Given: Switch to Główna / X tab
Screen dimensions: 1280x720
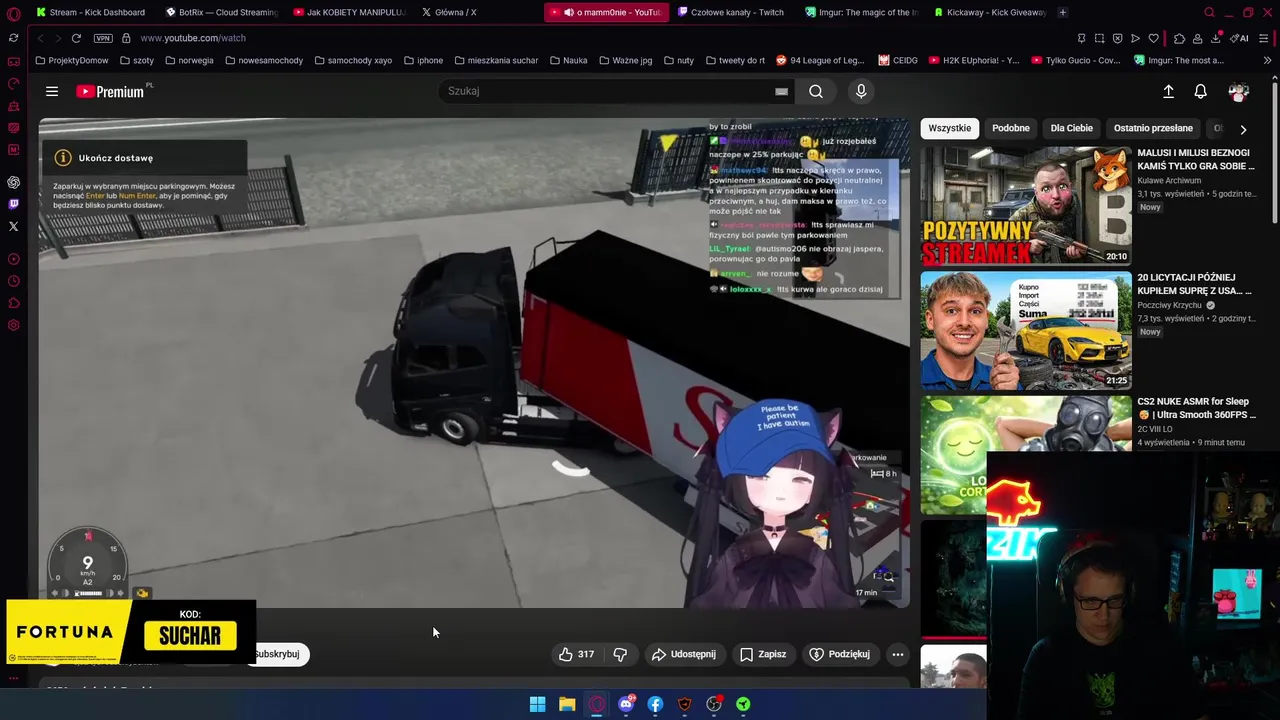Looking at the screenshot, I should click(x=448, y=12).
